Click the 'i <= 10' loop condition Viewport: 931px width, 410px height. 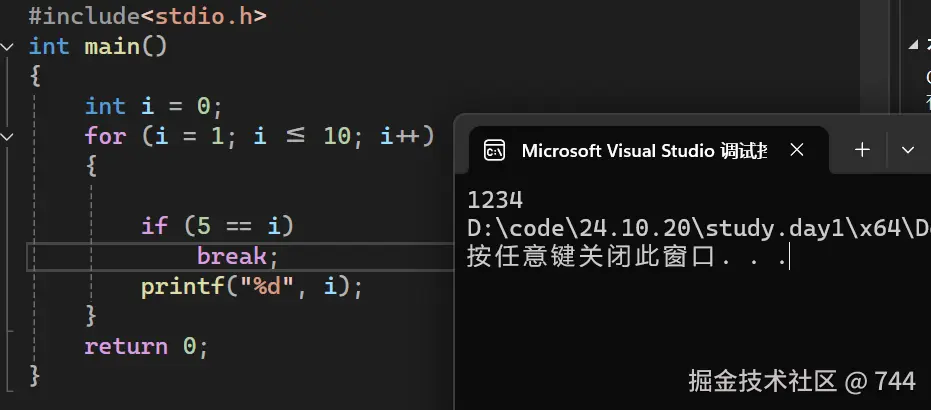tap(302, 136)
